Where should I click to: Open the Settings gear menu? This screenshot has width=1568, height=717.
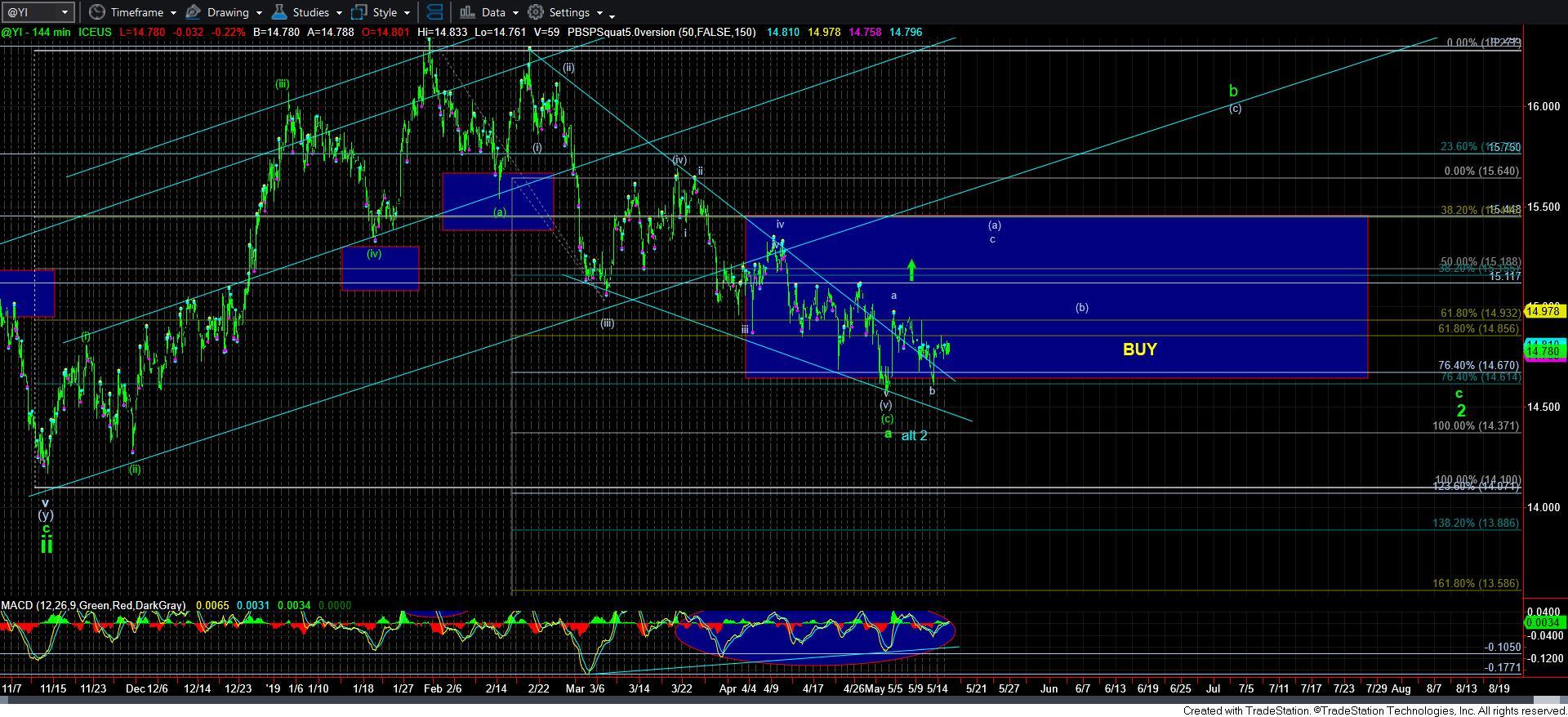click(x=564, y=12)
